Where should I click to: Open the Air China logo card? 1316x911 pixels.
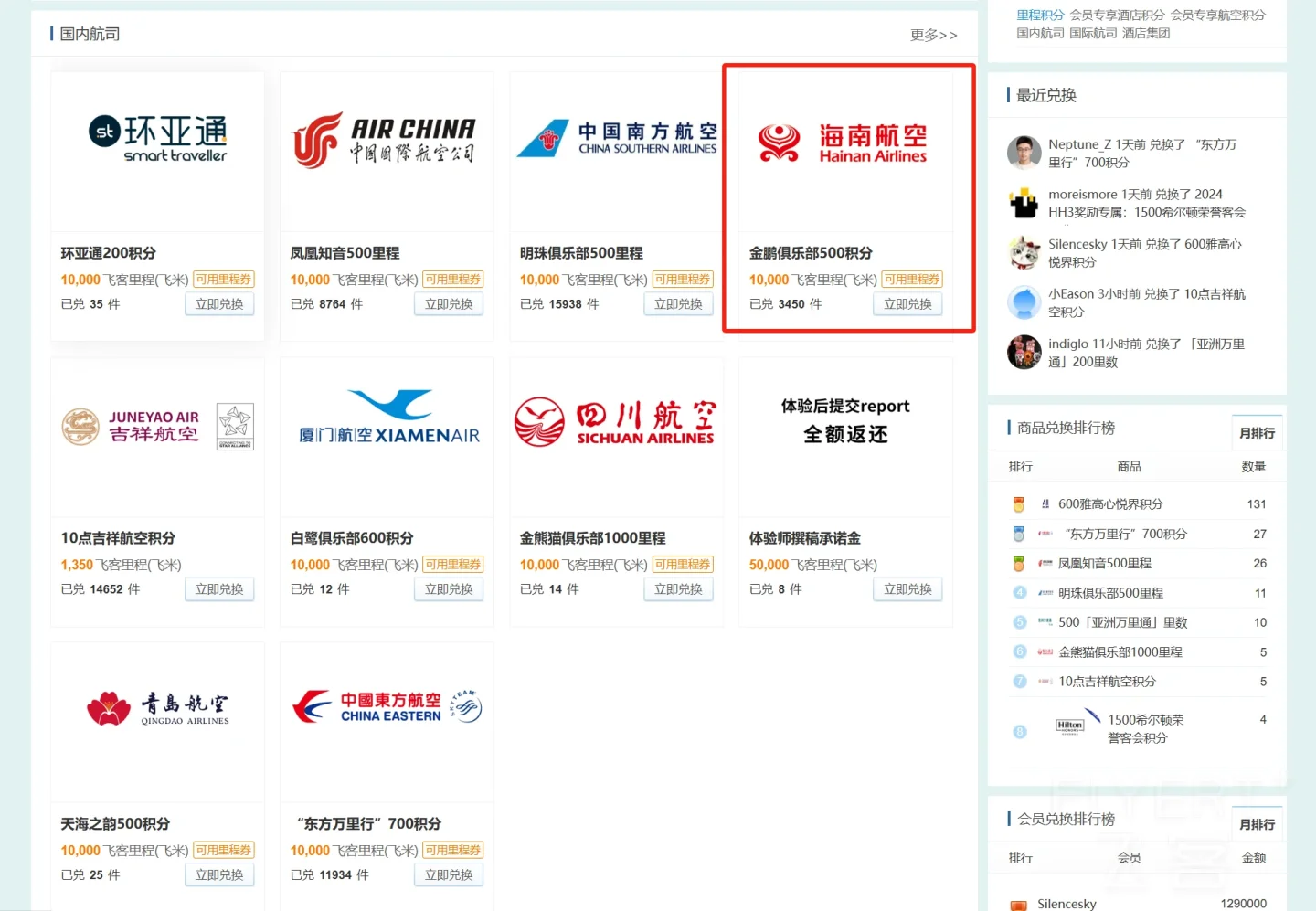386,140
